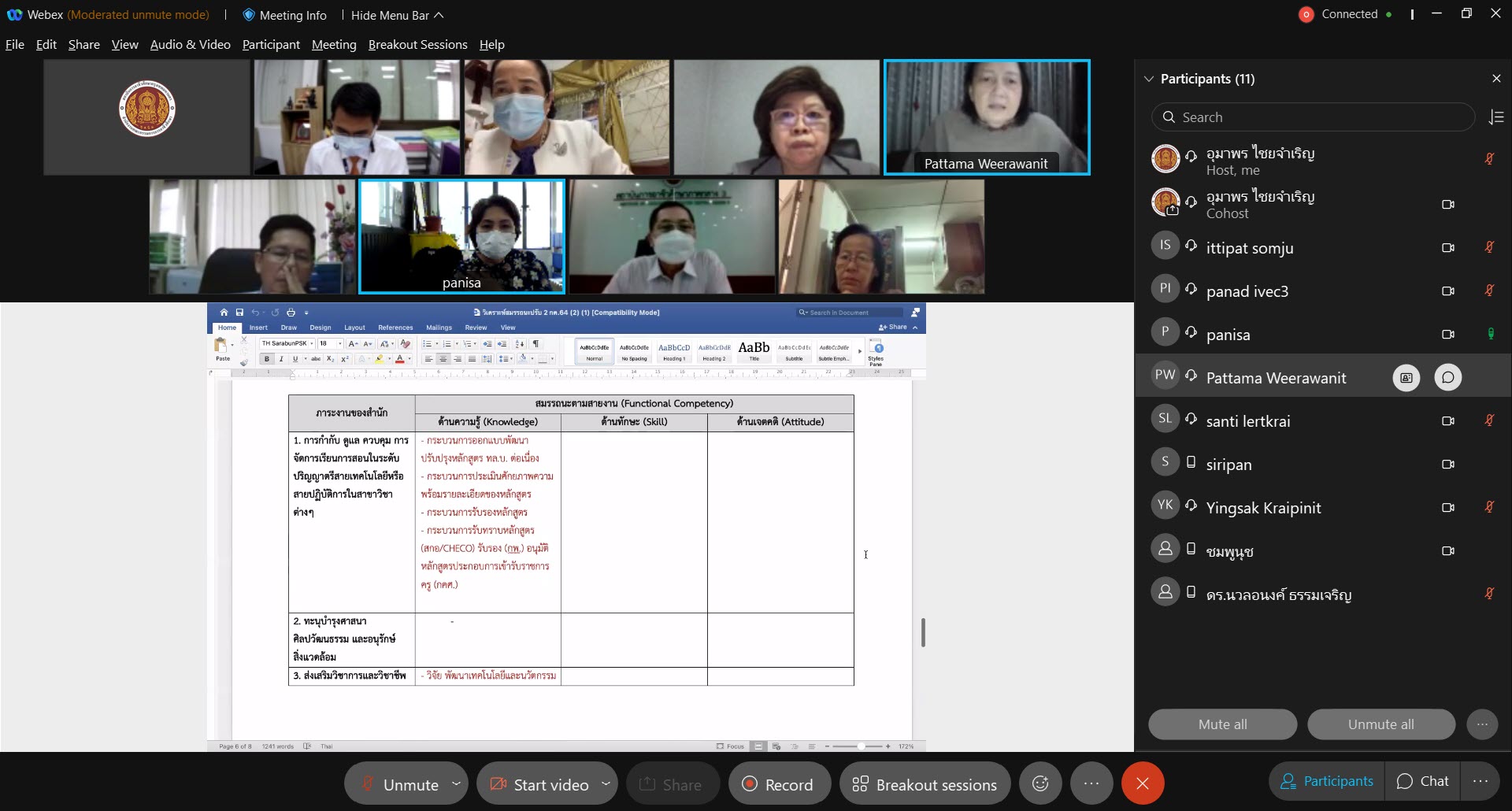Click Mute all button

pos(1222,724)
